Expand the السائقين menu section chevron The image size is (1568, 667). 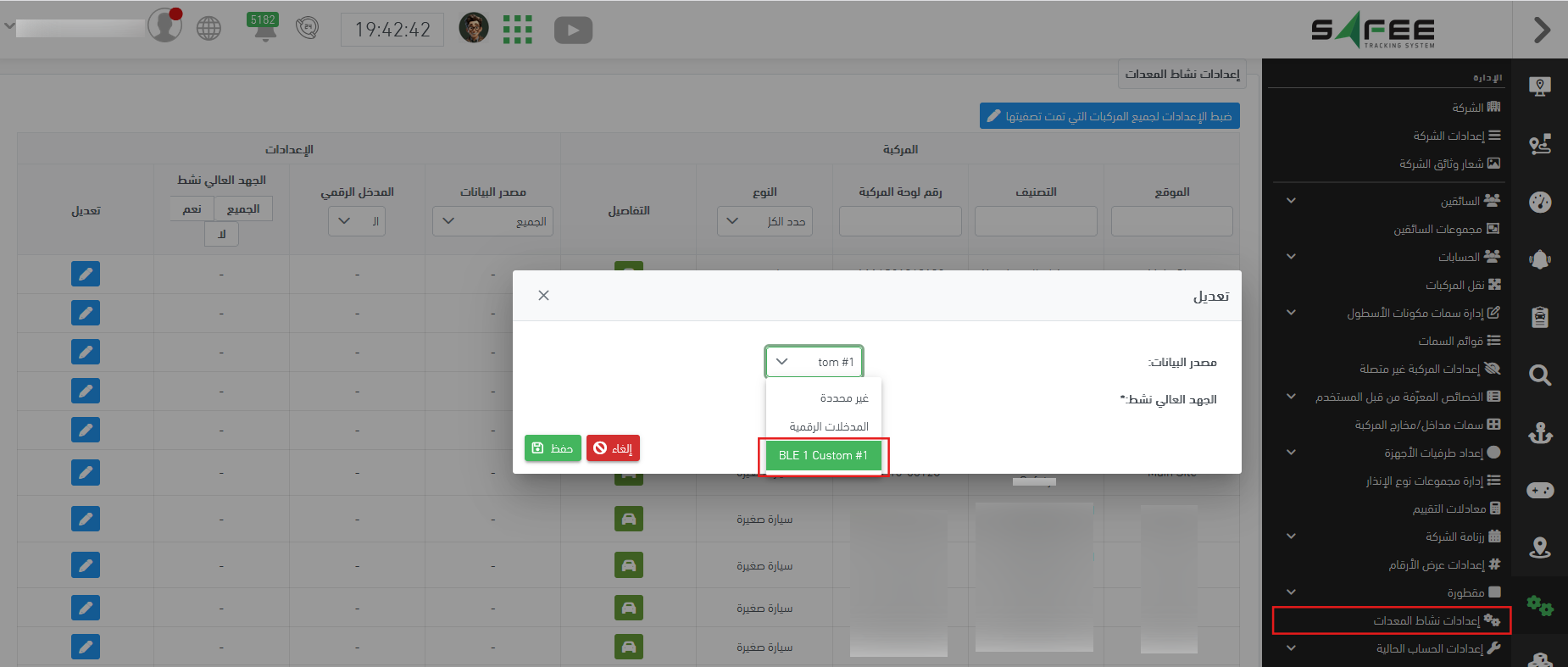[x=1291, y=201]
